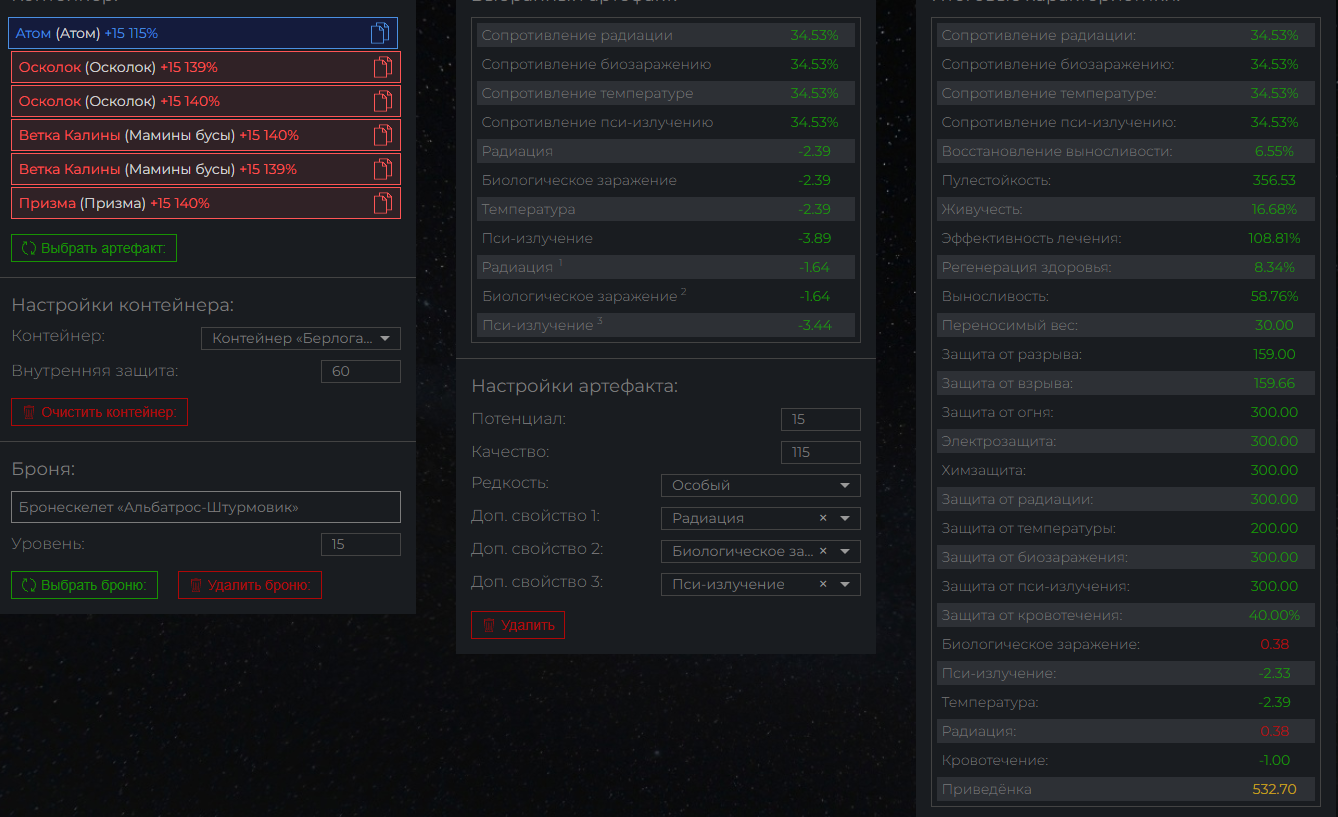Clear the Доп. свойство 3 Пси-излучение selection
1338x817 pixels.
[823, 584]
